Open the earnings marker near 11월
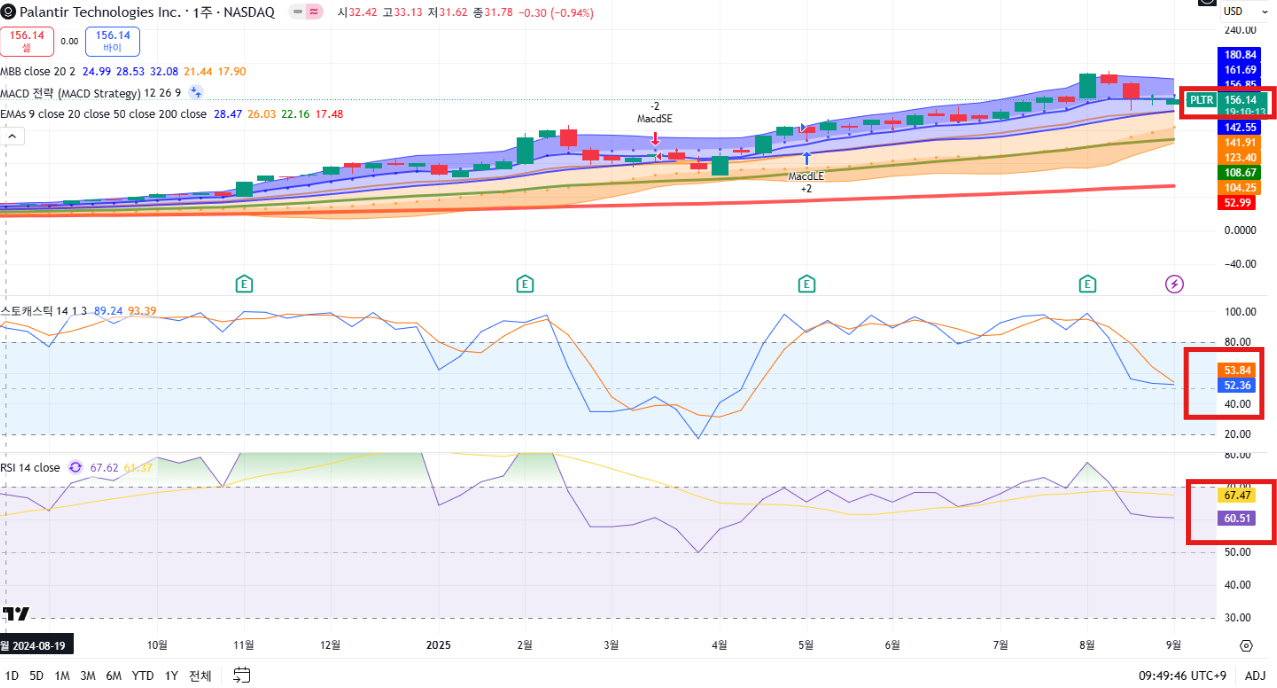This screenshot has width=1277, height=688. coord(243,284)
